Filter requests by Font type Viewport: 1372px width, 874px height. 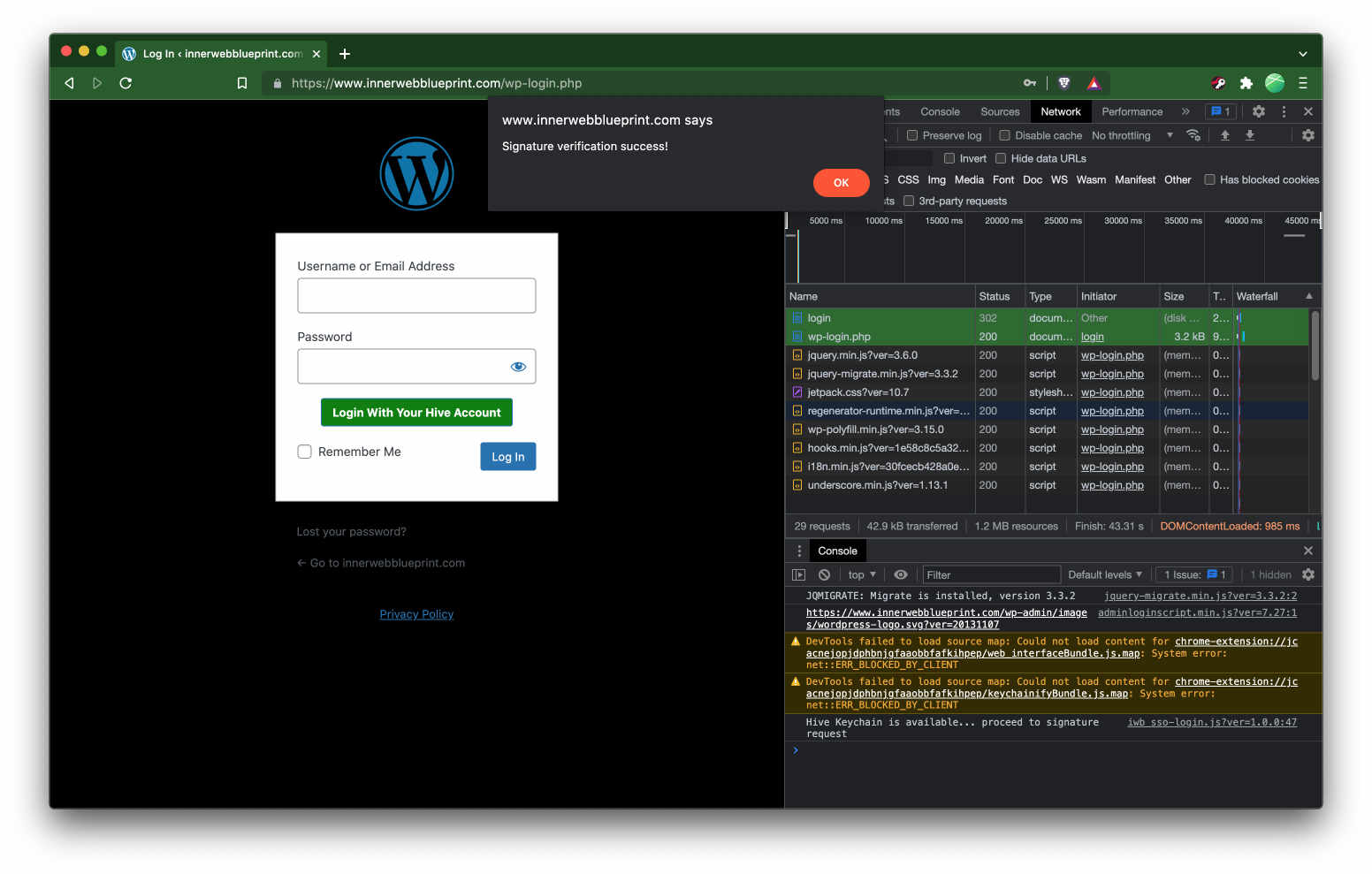click(x=1003, y=179)
